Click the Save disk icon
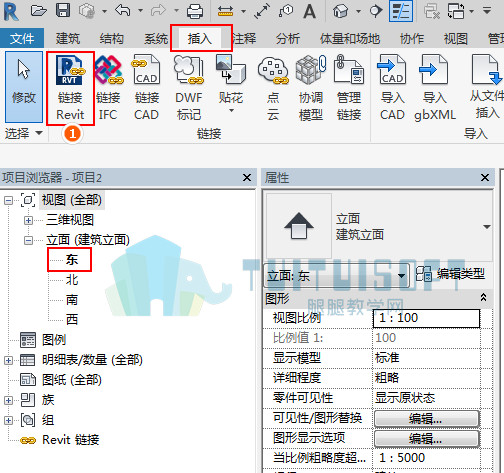The height and width of the screenshot is (473, 504). [63, 11]
